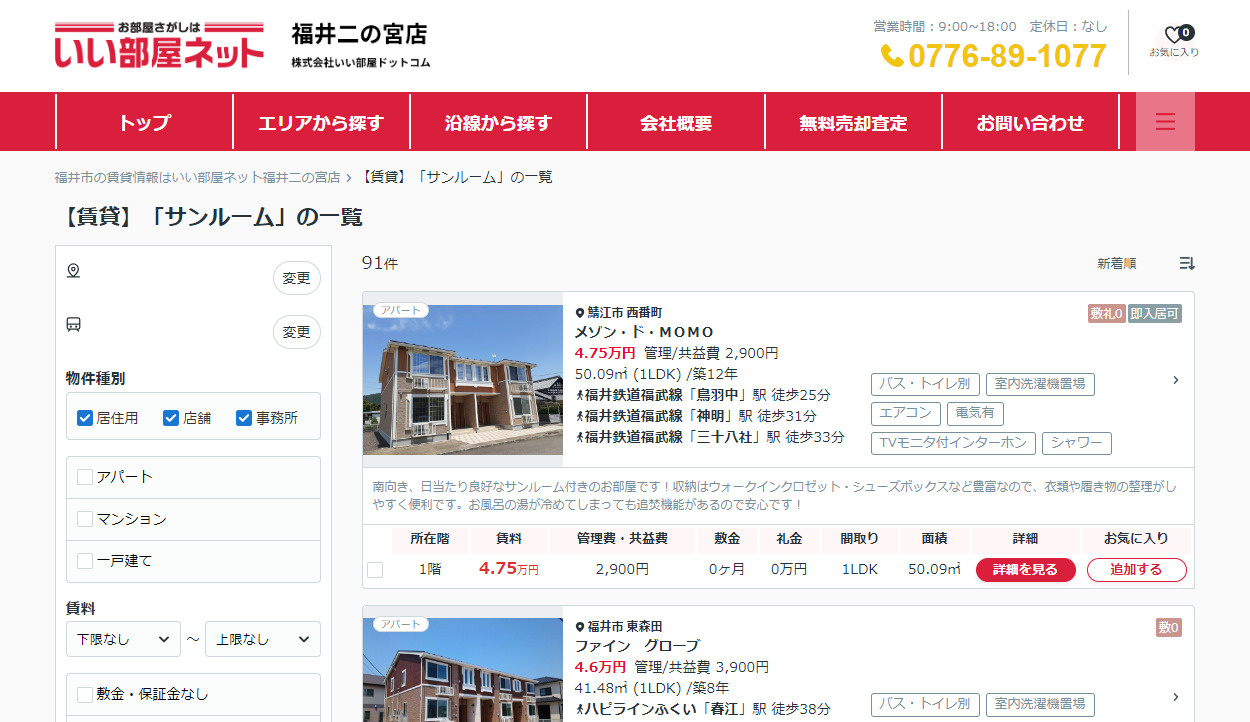
Task: Open maximum rent 上限なし dropdown
Action: click(263, 639)
